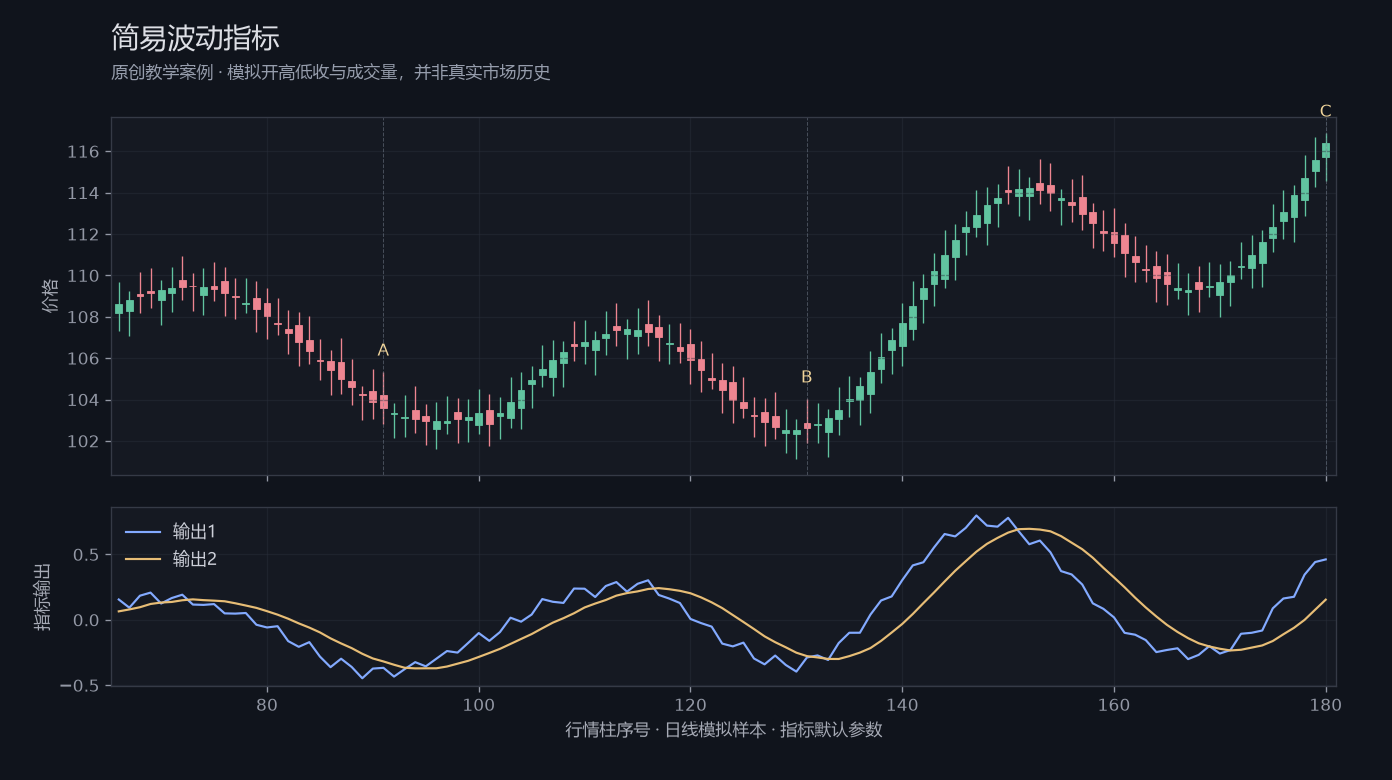Click price axis tick 112
The image size is (1392, 780).
(x=84, y=235)
